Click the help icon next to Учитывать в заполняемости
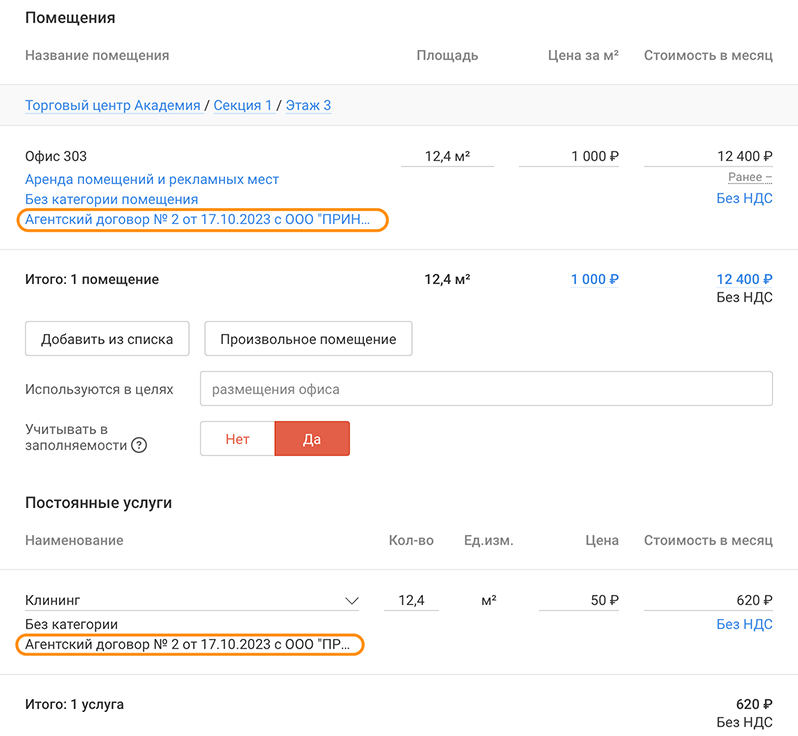 click(139, 446)
